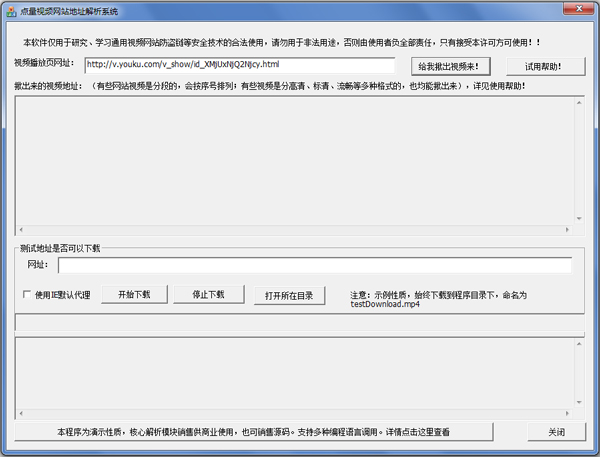600x457 pixels.
Task: Click the disclaimer text 本软件仅用于研究
Action: point(281,42)
